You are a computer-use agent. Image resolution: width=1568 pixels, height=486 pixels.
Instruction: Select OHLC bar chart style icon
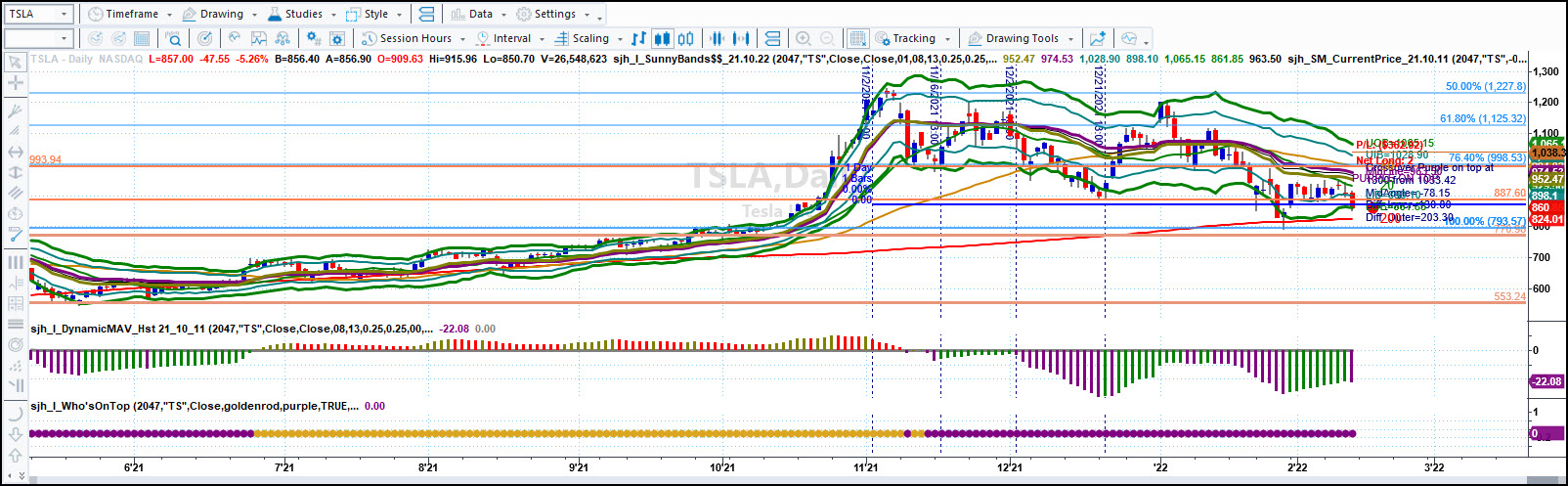pyautogui.click(x=638, y=38)
